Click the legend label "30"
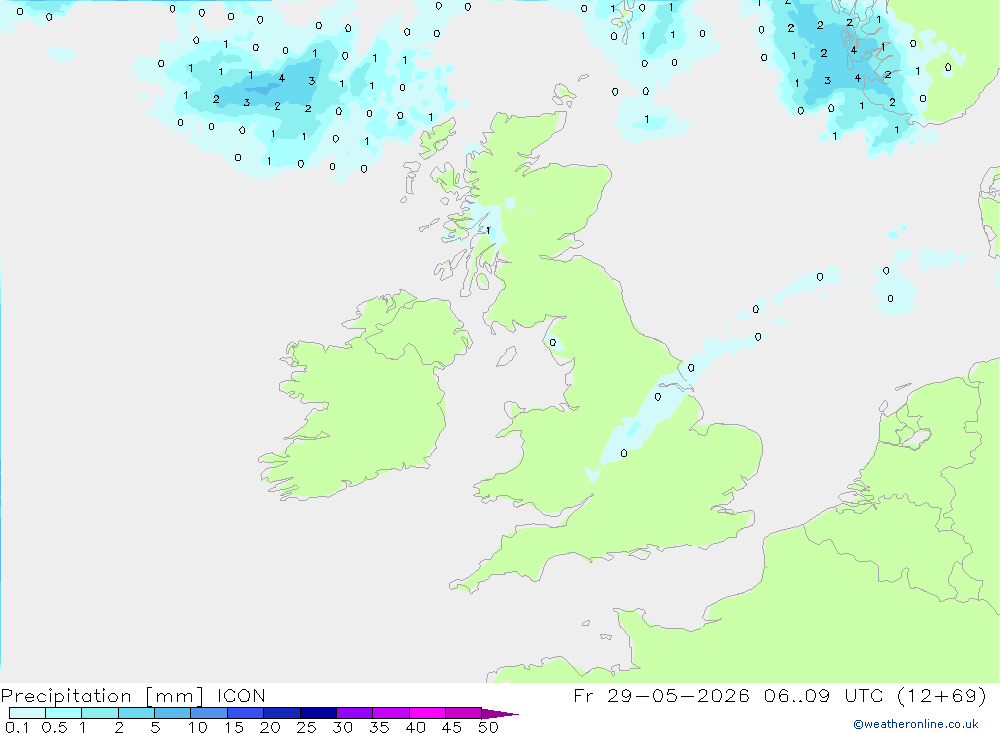Screen dimensions: 1000x733 click(x=342, y=727)
